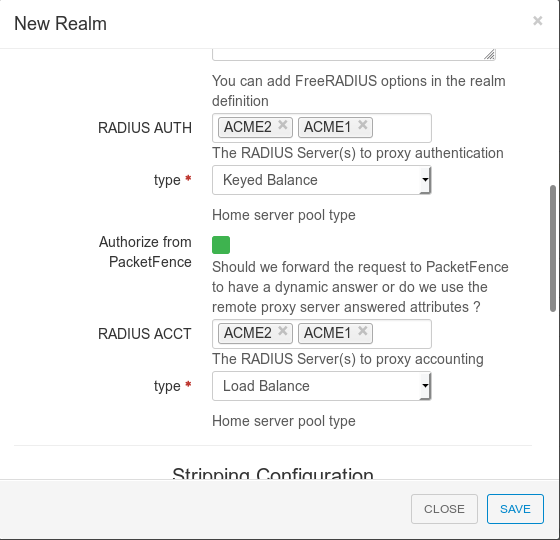Focus the RADIUS AUTH server input field
Screen dimensions: 560x540
click(402, 128)
